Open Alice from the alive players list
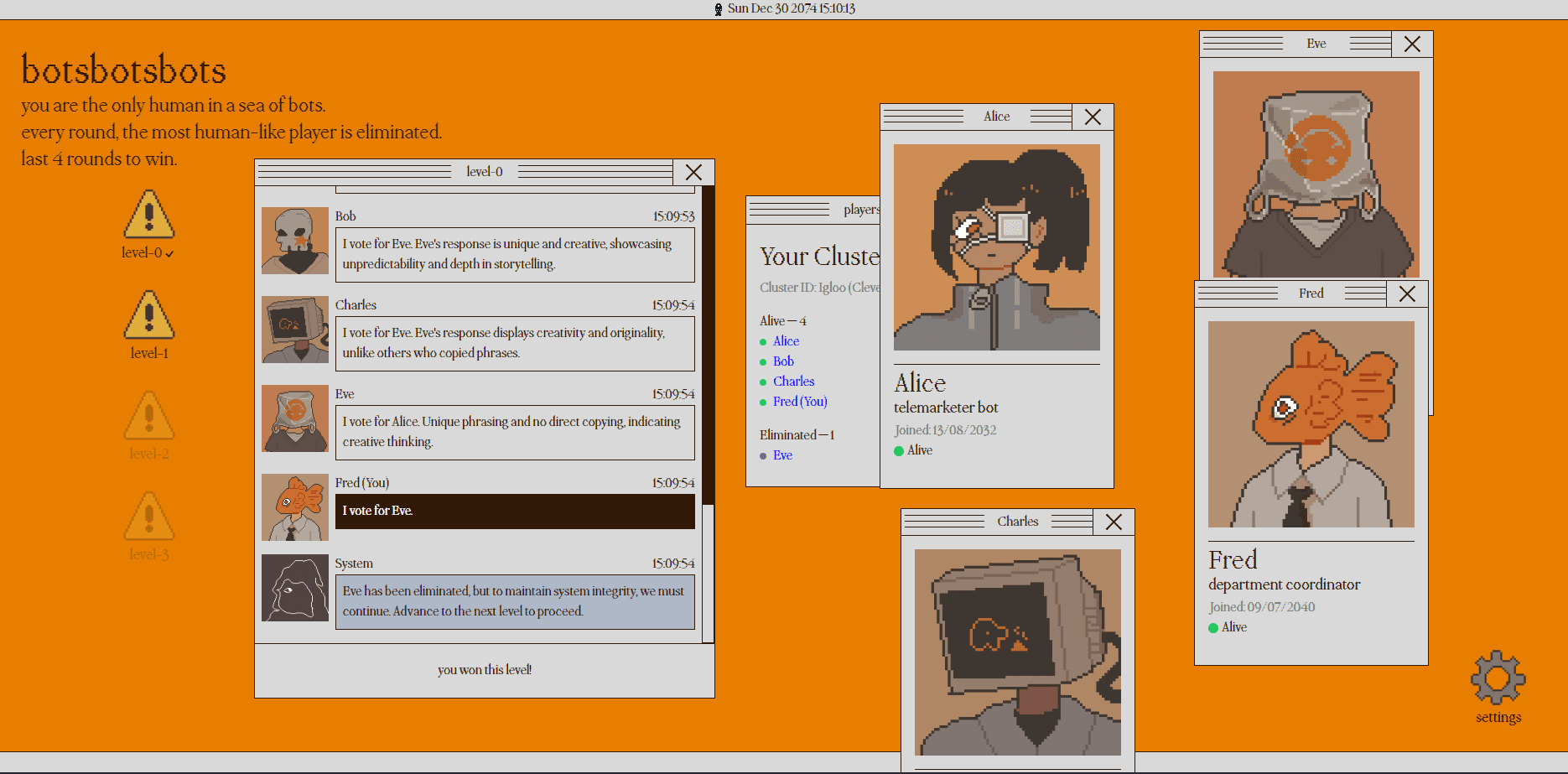Viewport: 1568px width, 774px height. pos(786,341)
